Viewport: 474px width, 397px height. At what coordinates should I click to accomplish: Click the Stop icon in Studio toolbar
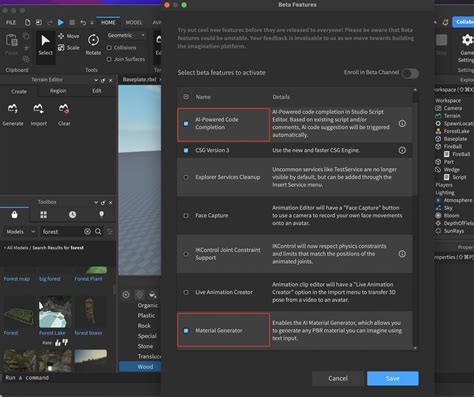click(x=72, y=22)
